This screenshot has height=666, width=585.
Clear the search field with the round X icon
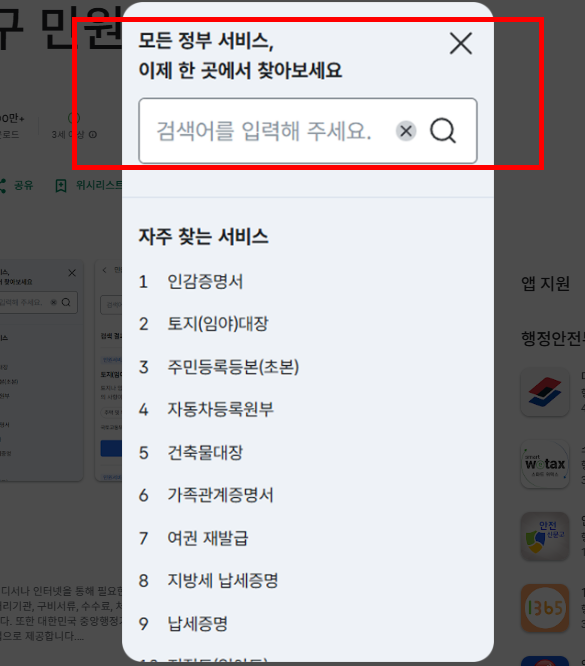(406, 131)
